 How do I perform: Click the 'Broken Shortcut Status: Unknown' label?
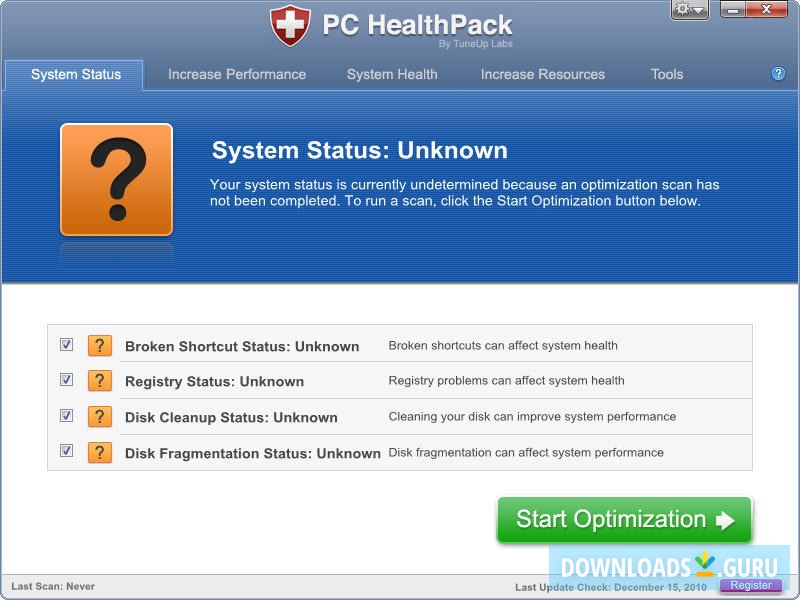coord(242,346)
